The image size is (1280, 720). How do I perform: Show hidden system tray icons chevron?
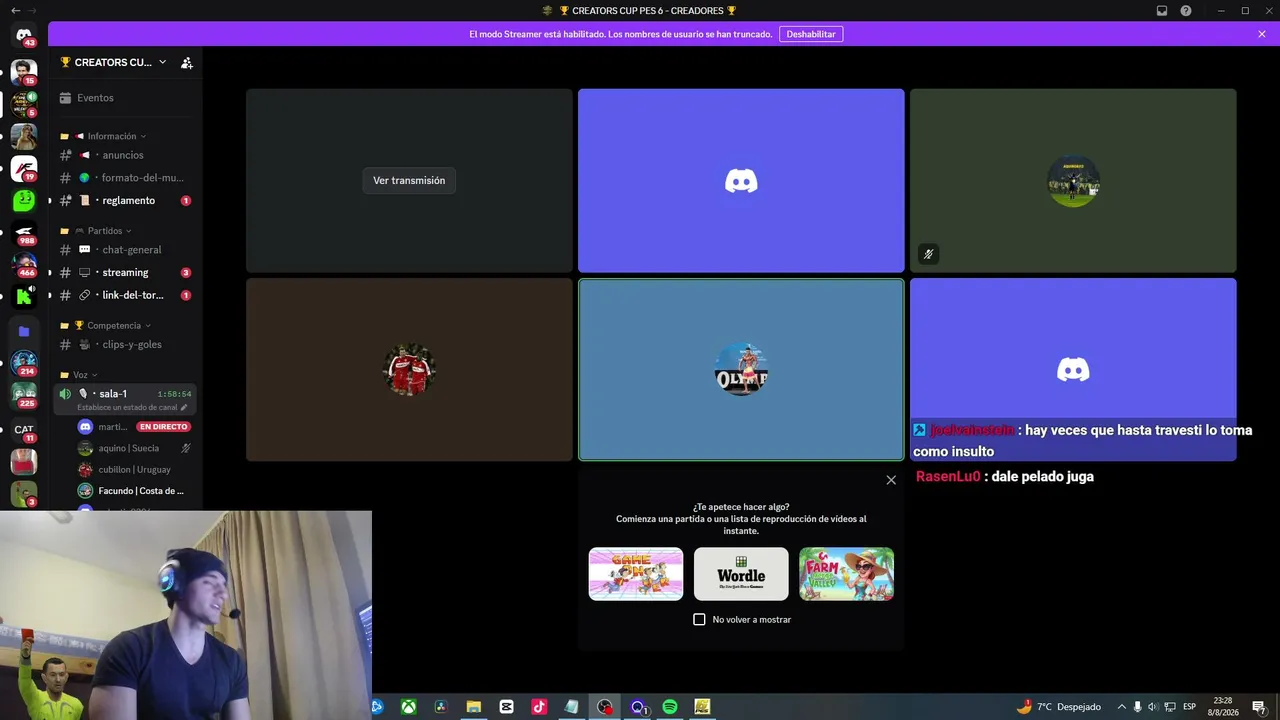[x=1121, y=707]
